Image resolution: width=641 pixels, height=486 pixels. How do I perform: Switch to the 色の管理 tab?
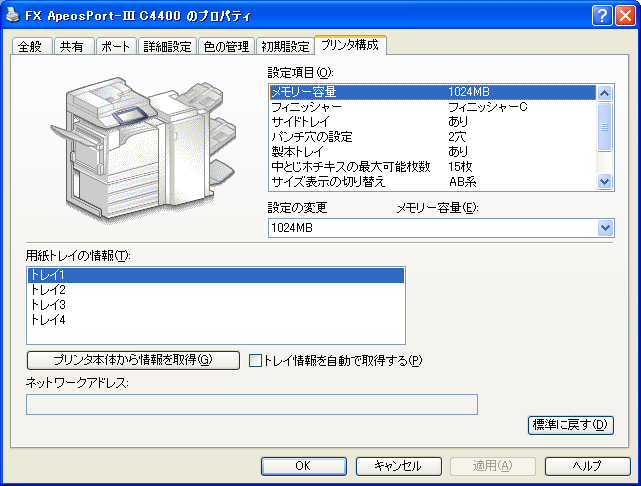(x=226, y=46)
